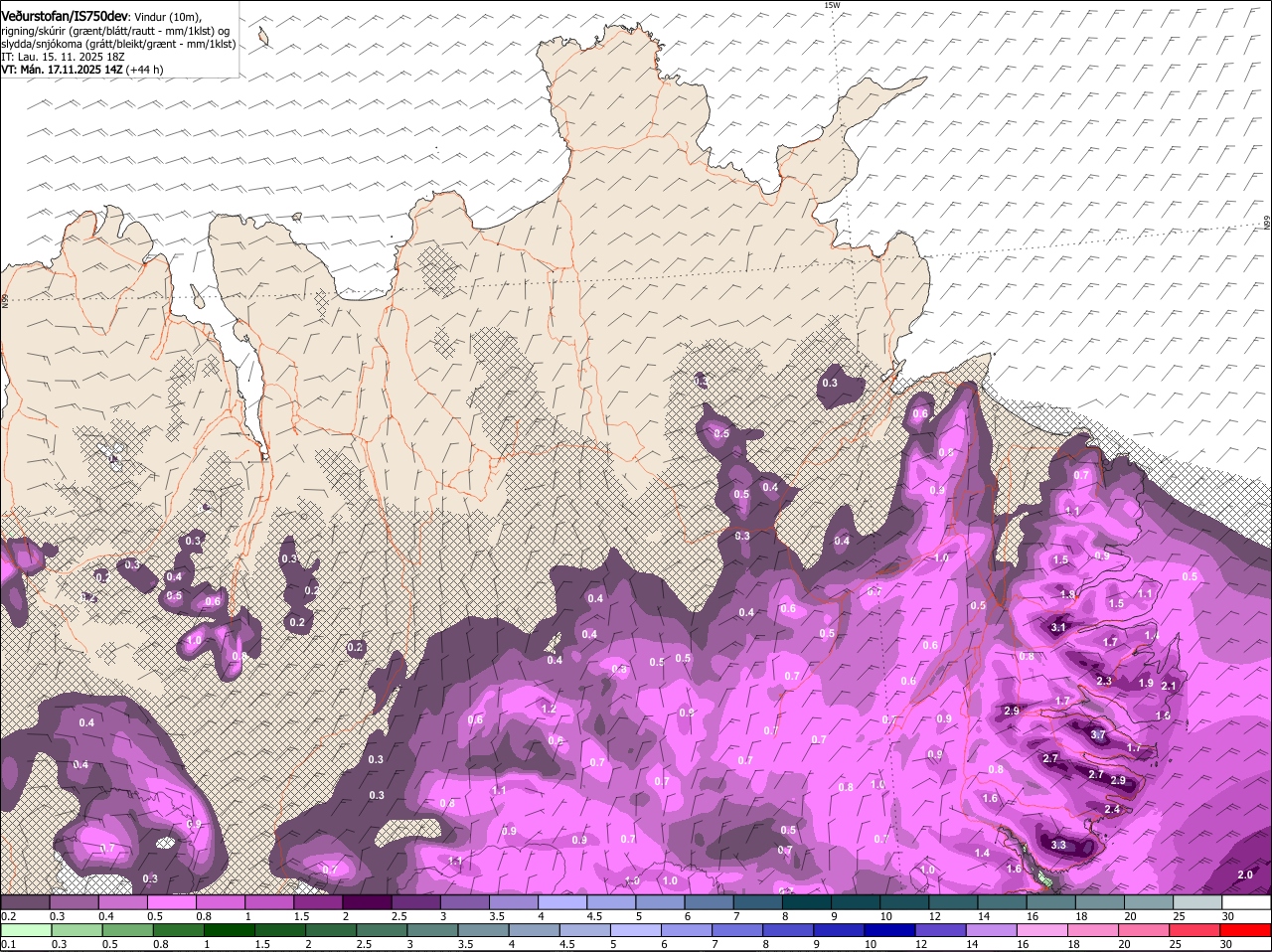Pick the lavender swatch between 14 and 16 in green legend
The image size is (1272, 952).
tap(993, 930)
